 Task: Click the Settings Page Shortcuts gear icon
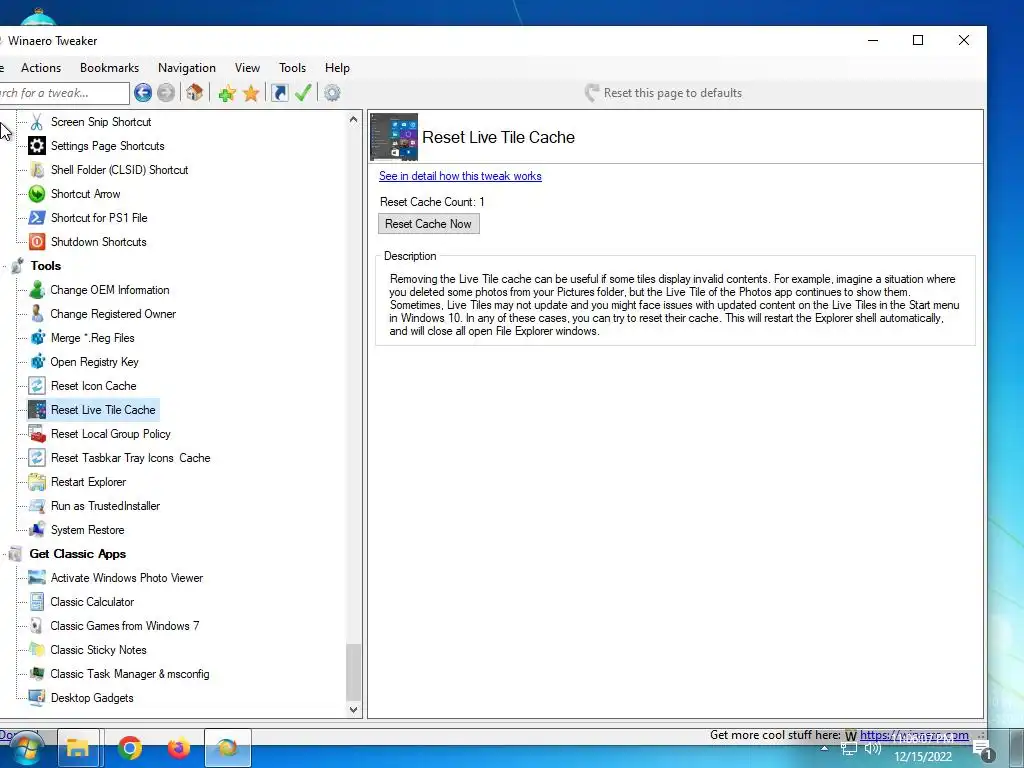(37, 146)
